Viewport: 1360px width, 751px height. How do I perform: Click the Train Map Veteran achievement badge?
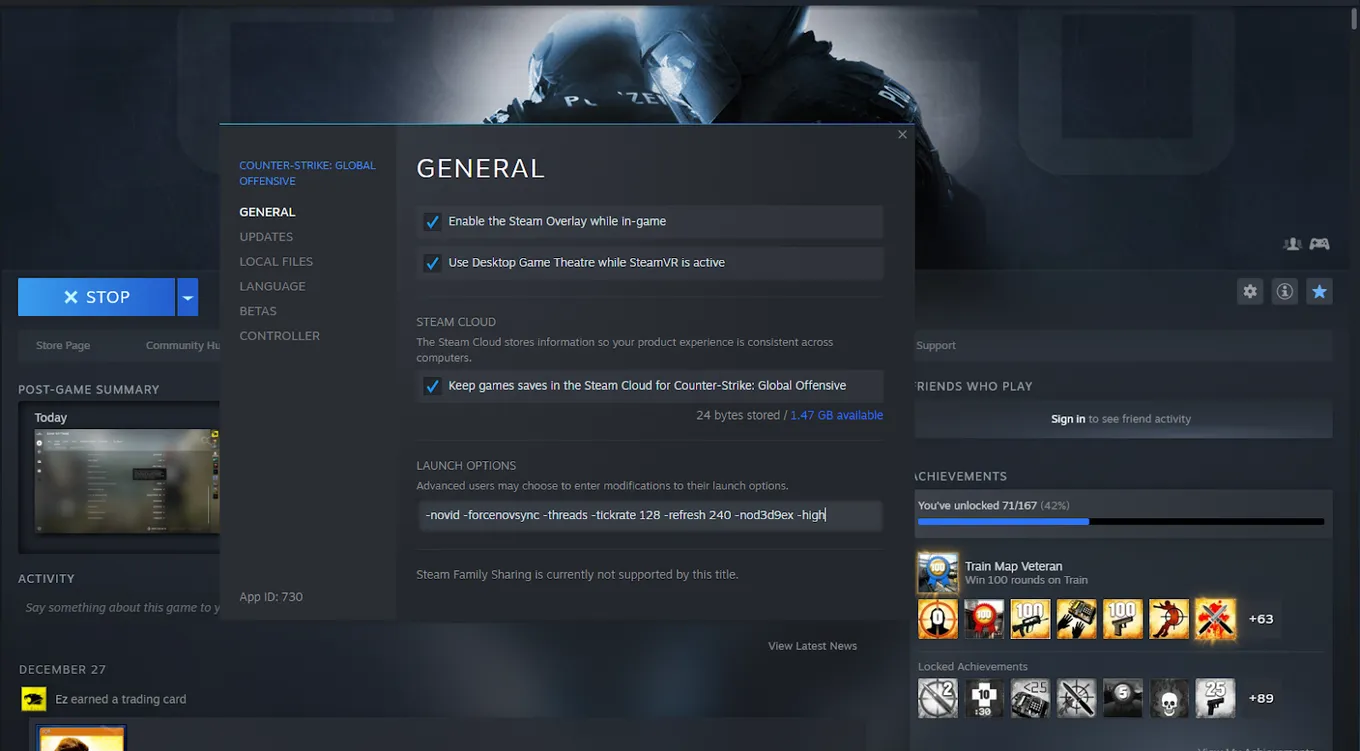(938, 573)
